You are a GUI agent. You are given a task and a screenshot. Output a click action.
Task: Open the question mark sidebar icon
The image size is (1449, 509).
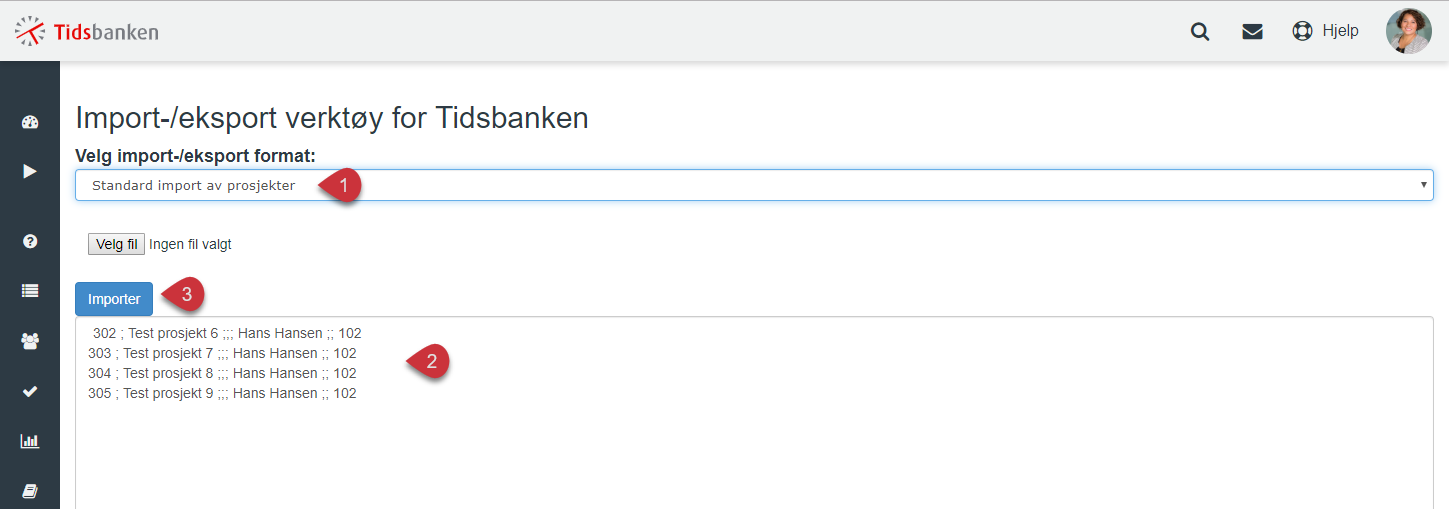click(29, 241)
